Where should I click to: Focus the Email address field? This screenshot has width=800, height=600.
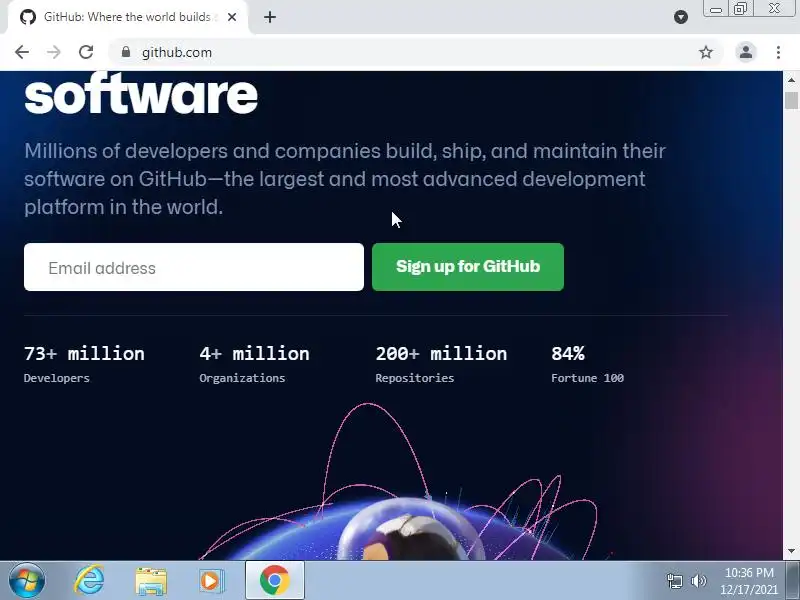194,267
